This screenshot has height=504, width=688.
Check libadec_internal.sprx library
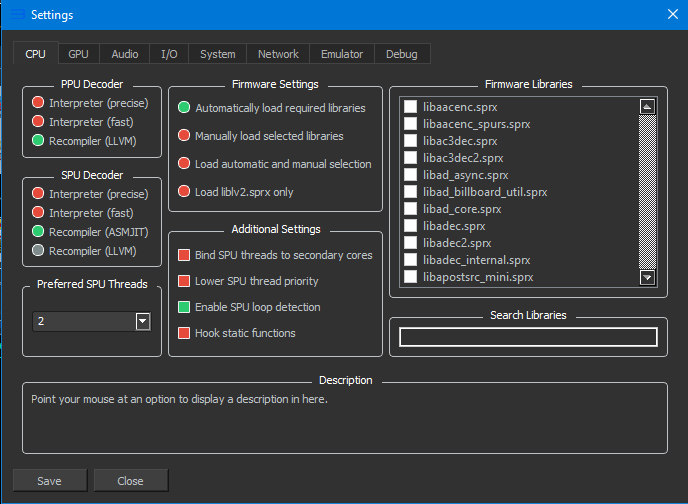(x=410, y=260)
